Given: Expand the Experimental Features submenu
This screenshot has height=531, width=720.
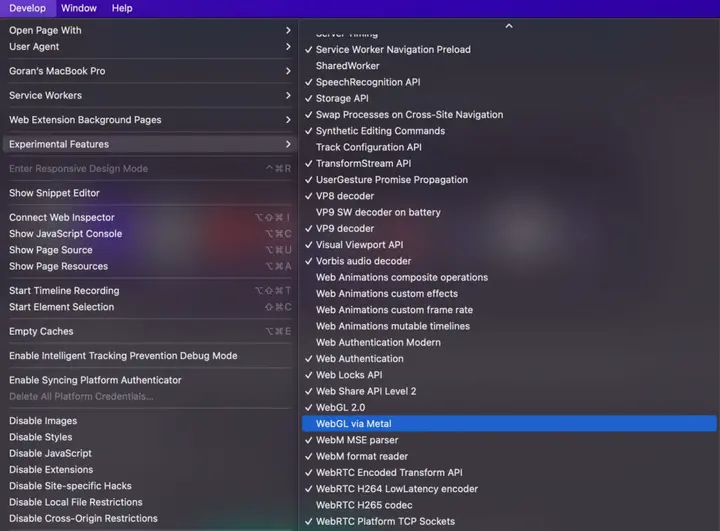Looking at the screenshot, I should [x=150, y=144].
